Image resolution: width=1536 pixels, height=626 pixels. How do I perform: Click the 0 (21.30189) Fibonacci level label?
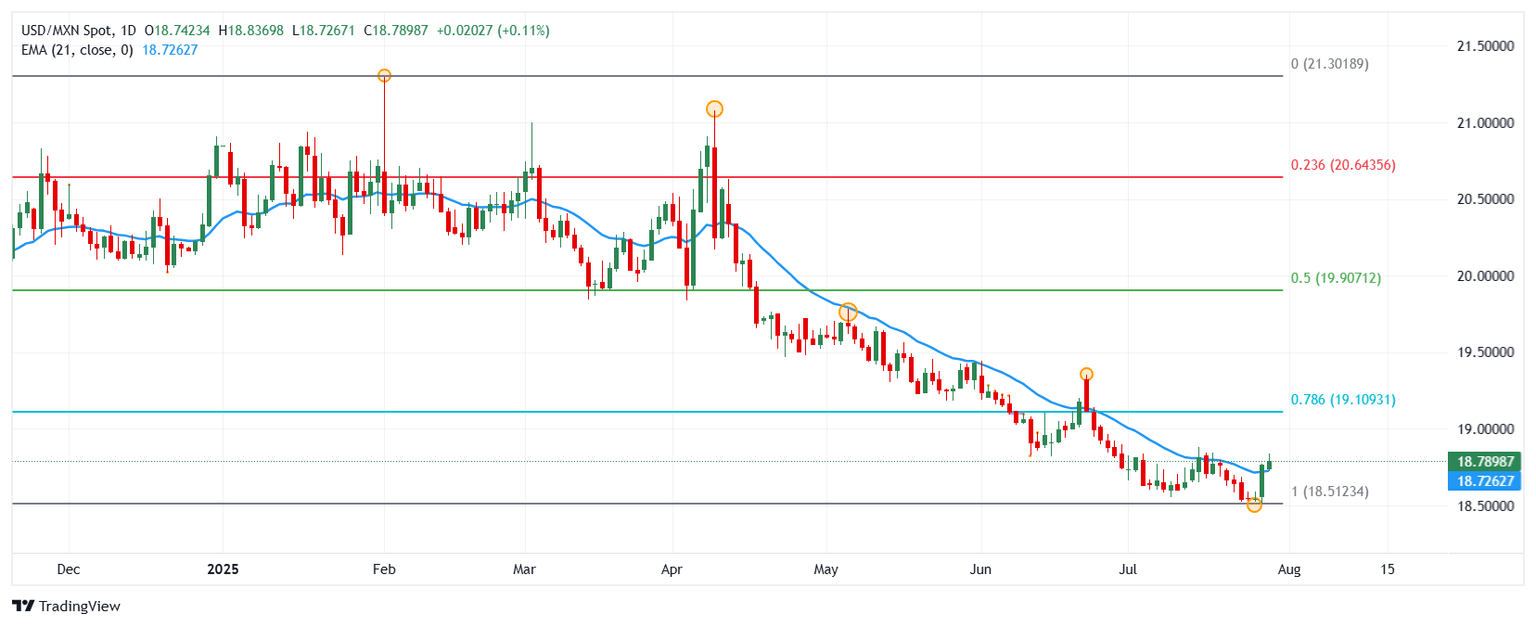pyautogui.click(x=1330, y=63)
